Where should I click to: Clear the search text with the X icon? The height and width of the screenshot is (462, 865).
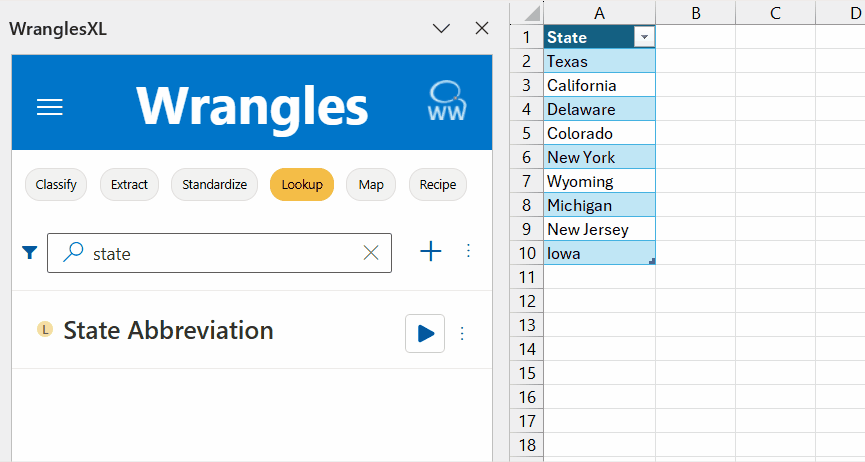(371, 253)
